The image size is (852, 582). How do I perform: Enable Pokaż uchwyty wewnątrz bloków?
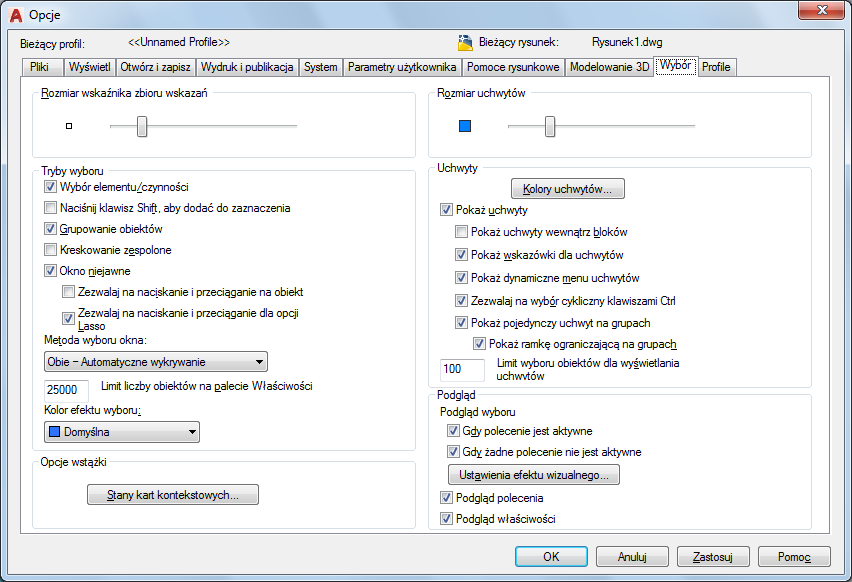pyautogui.click(x=461, y=232)
